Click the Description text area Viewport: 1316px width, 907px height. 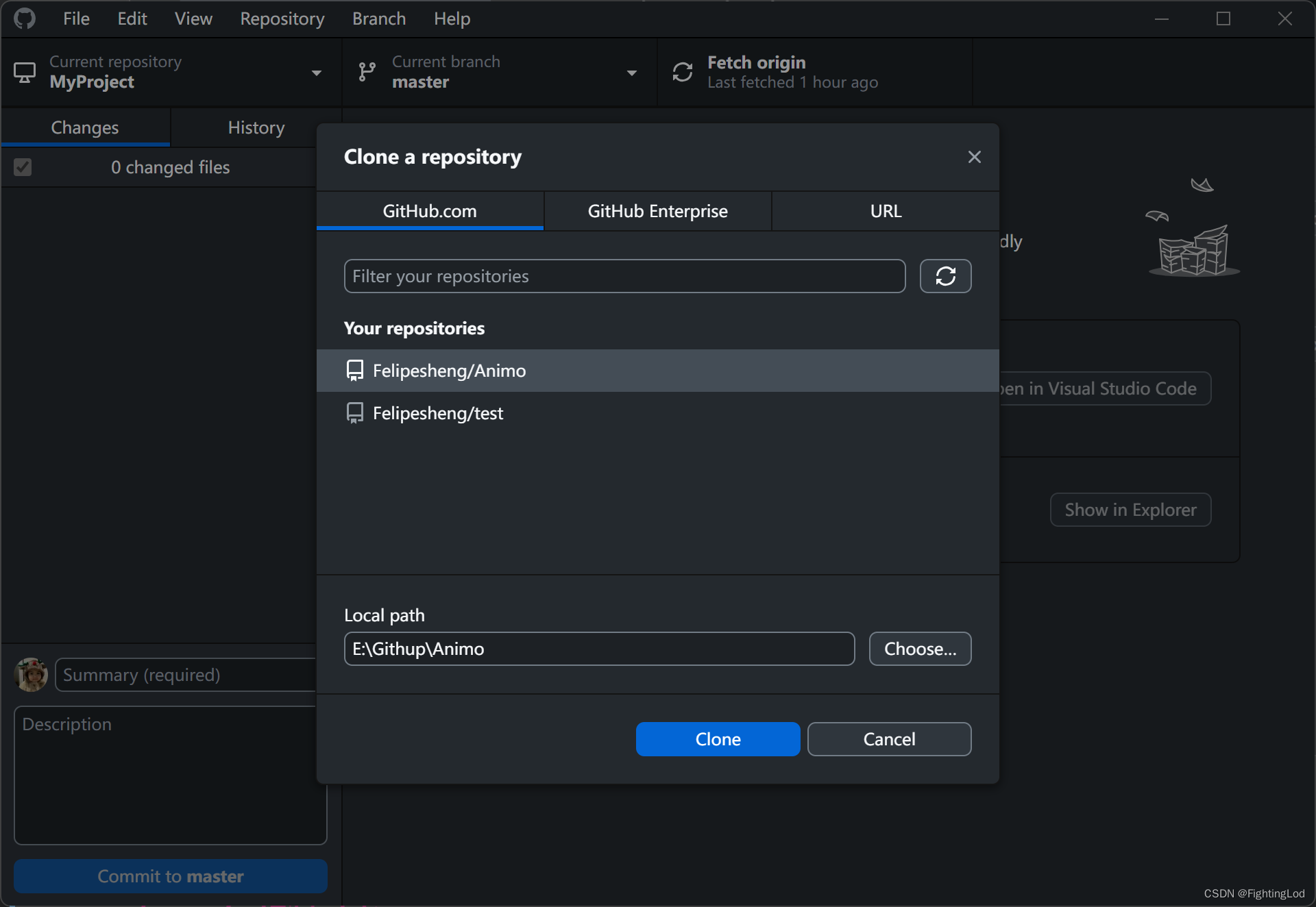pos(170,775)
